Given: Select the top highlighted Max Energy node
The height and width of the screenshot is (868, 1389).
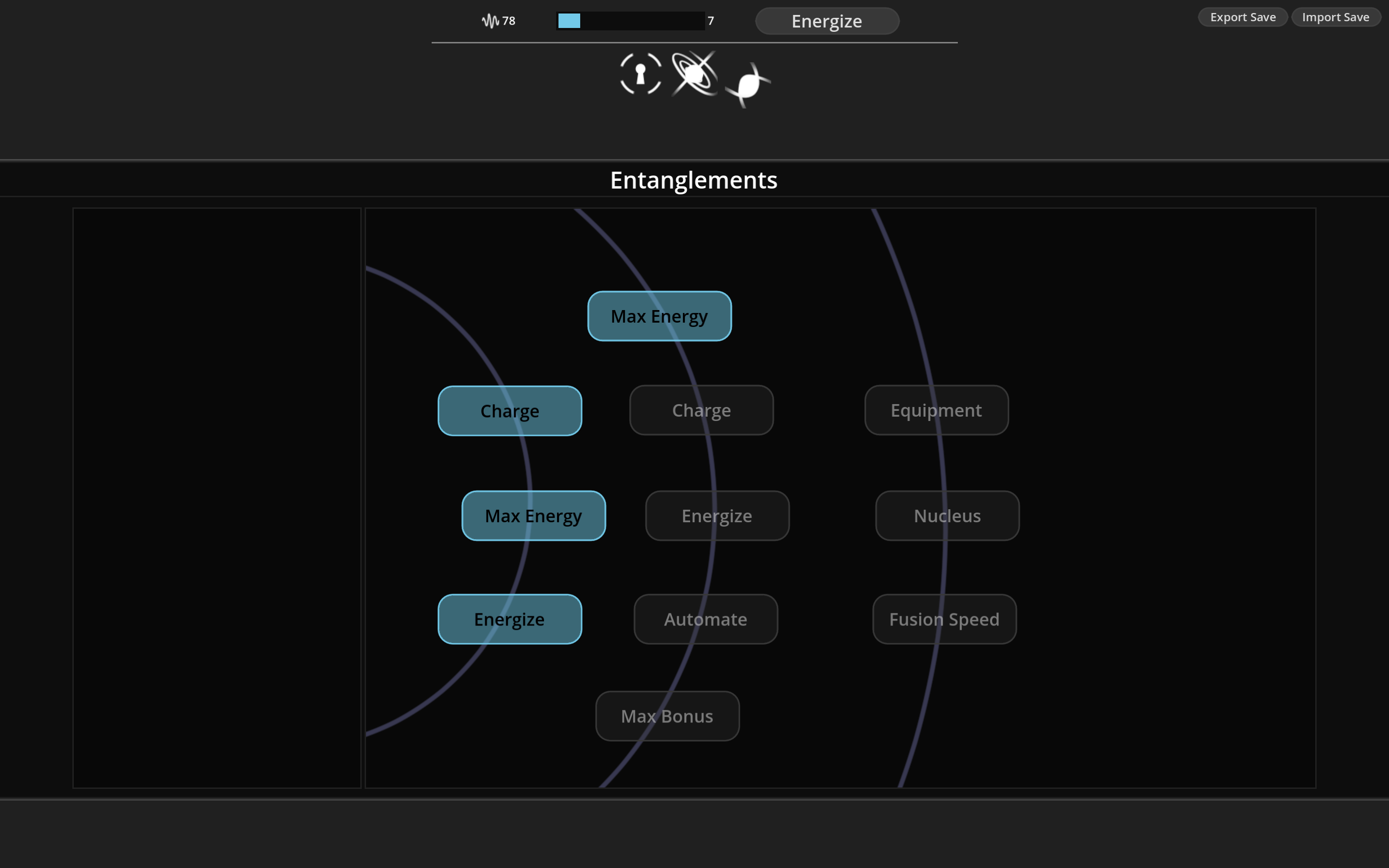Looking at the screenshot, I should (x=659, y=316).
